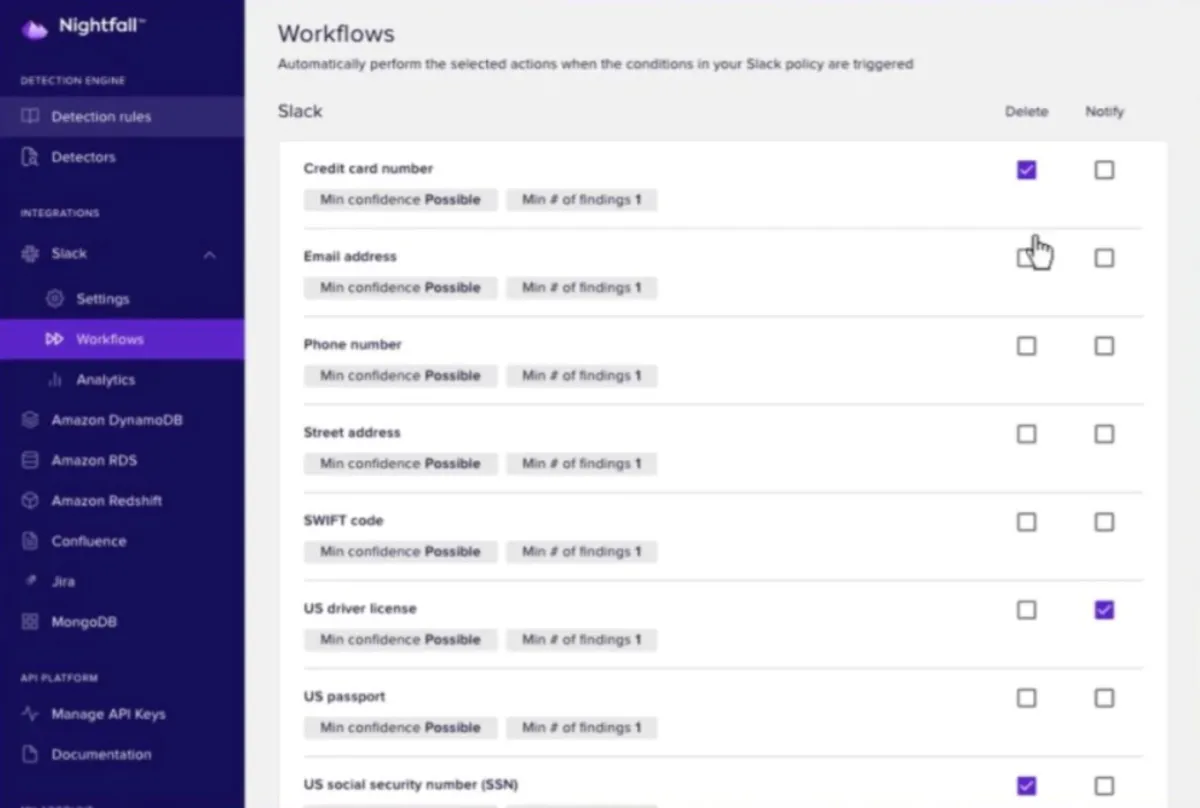
Task: Uncheck Delete for US social security number
Action: 1026,786
